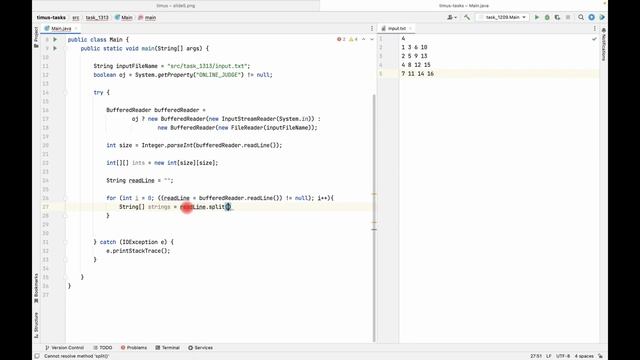Screen dimensions: 640x360
Task: Collapse the try block fold marker
Action: [x=65, y=93]
